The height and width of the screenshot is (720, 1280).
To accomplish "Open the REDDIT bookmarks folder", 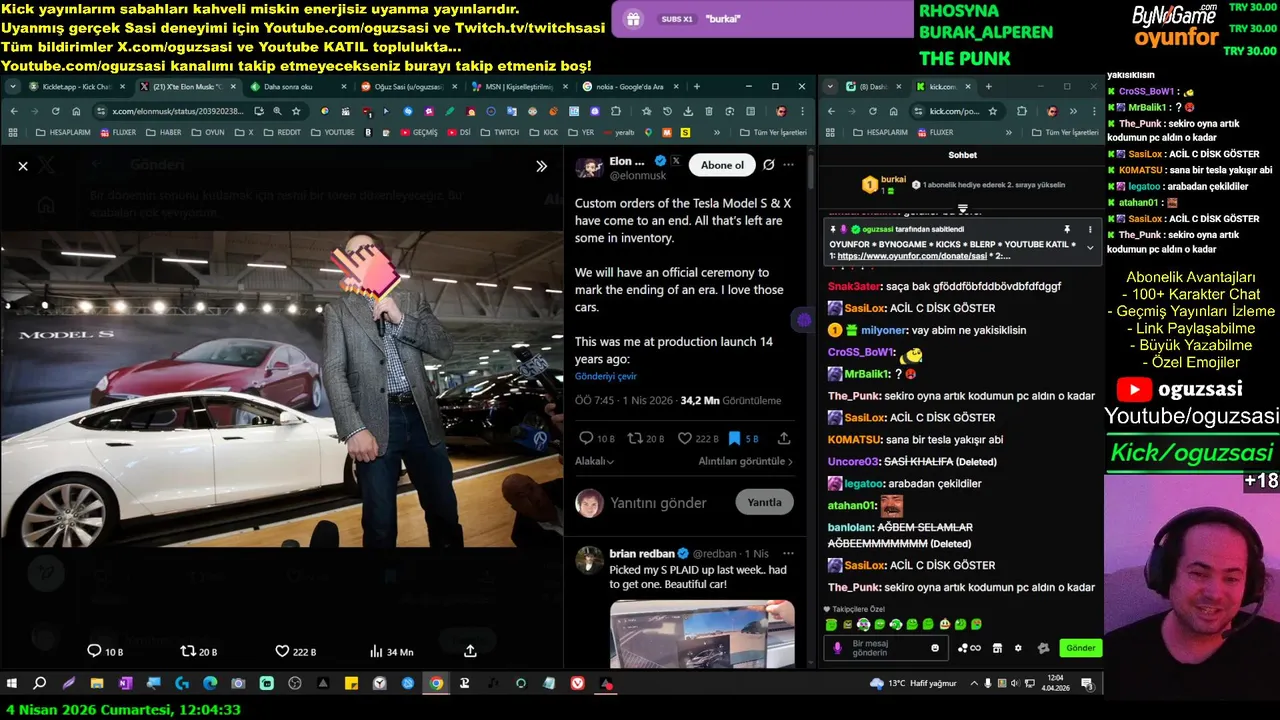I will click(x=281, y=132).
